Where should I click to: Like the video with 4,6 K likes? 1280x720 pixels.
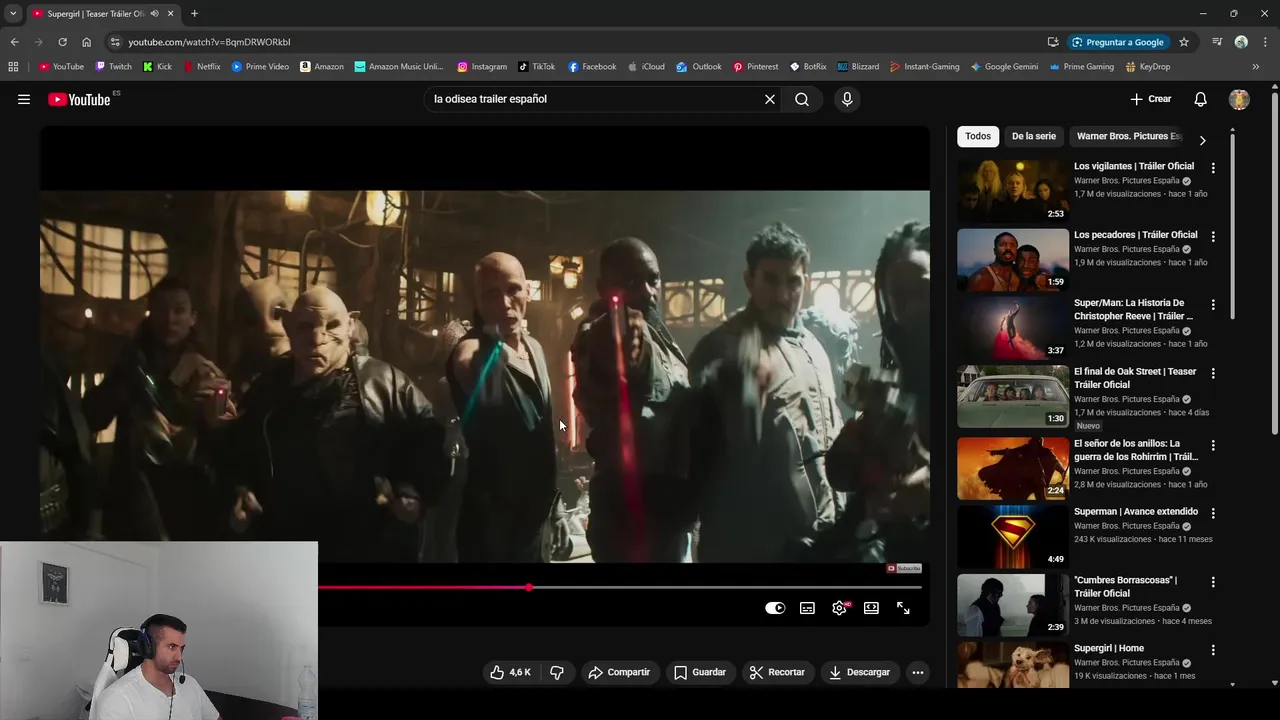(511, 672)
